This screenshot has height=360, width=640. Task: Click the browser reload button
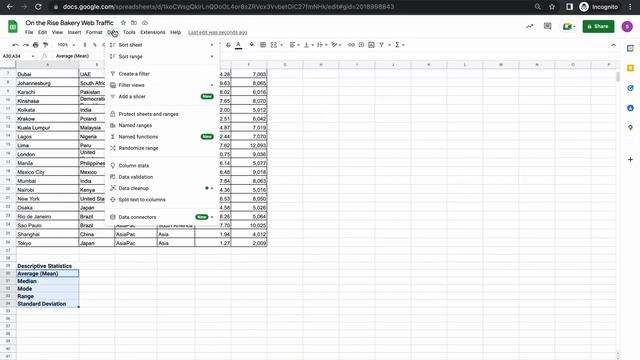click(38, 7)
